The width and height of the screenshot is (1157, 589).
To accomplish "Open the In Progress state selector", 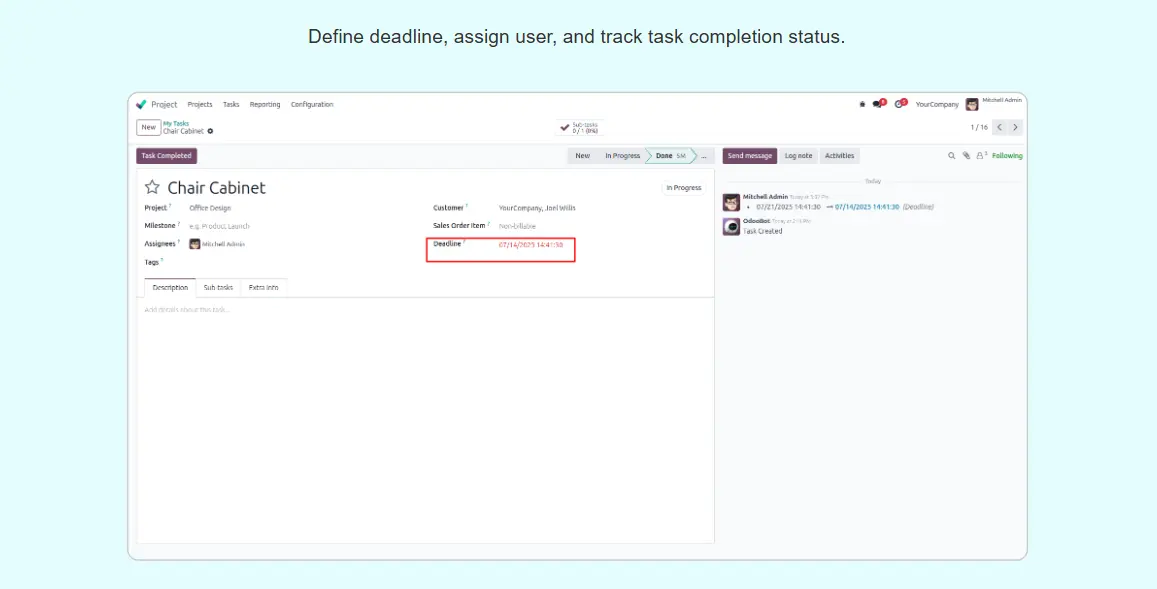I will tap(683, 188).
